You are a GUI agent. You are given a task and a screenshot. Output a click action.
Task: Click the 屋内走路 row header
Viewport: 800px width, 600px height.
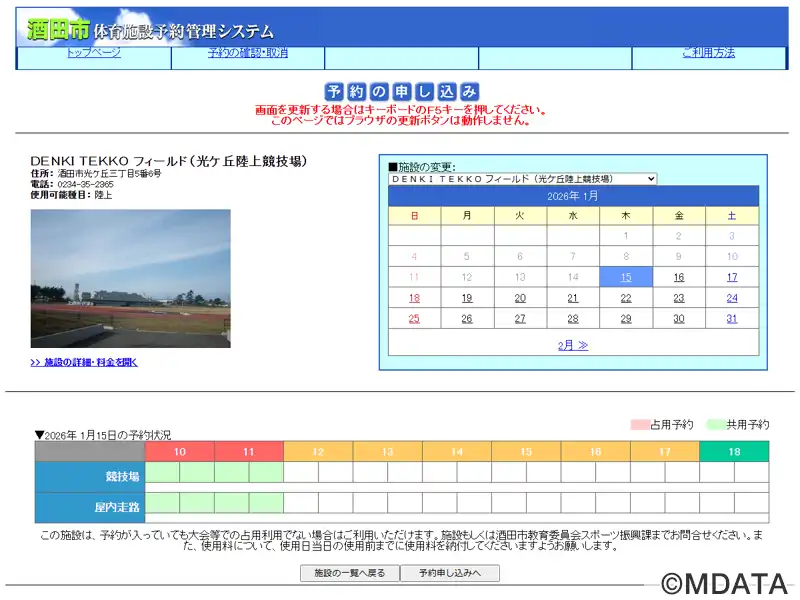(x=90, y=507)
